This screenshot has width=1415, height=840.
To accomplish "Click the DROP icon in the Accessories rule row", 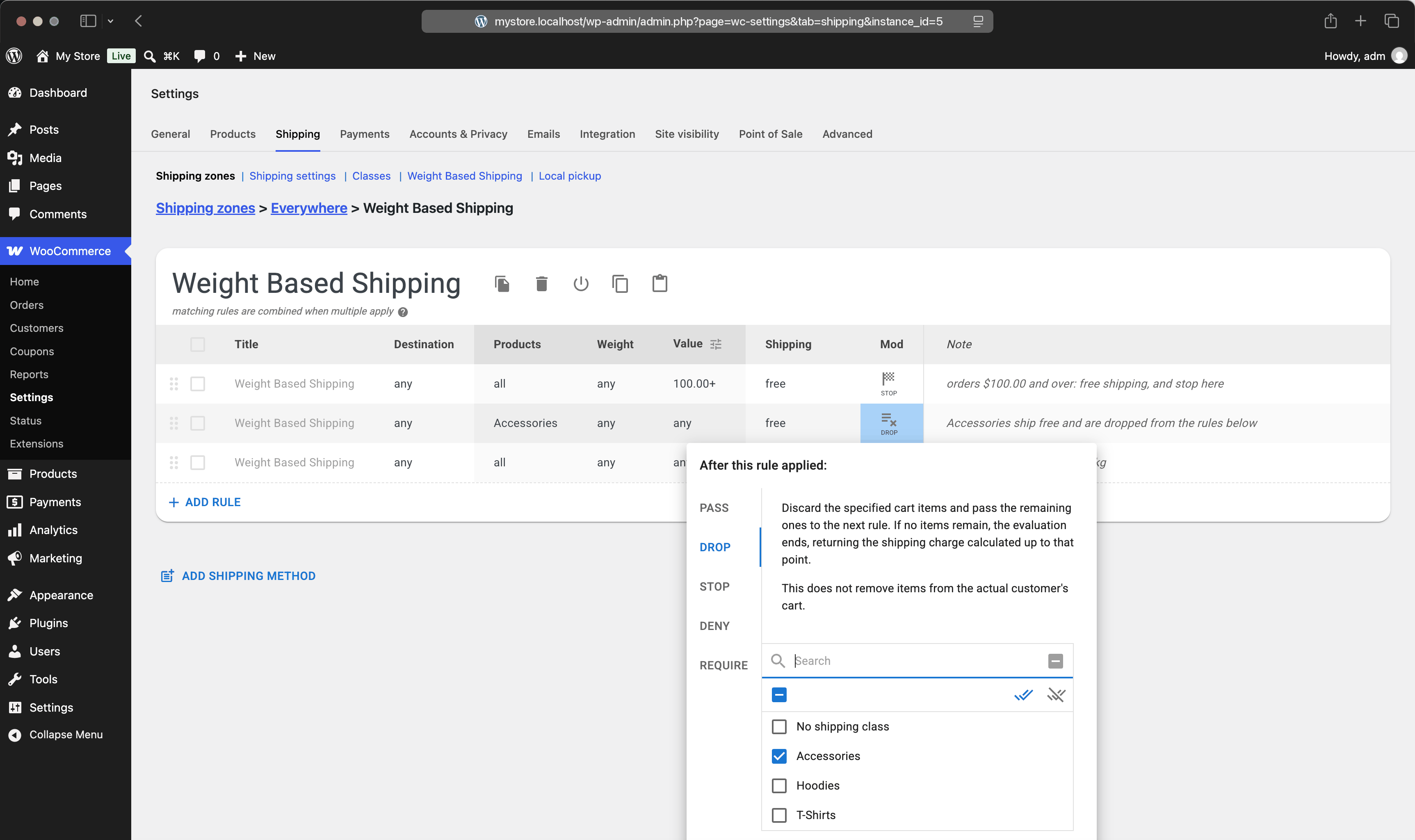I will (x=889, y=423).
